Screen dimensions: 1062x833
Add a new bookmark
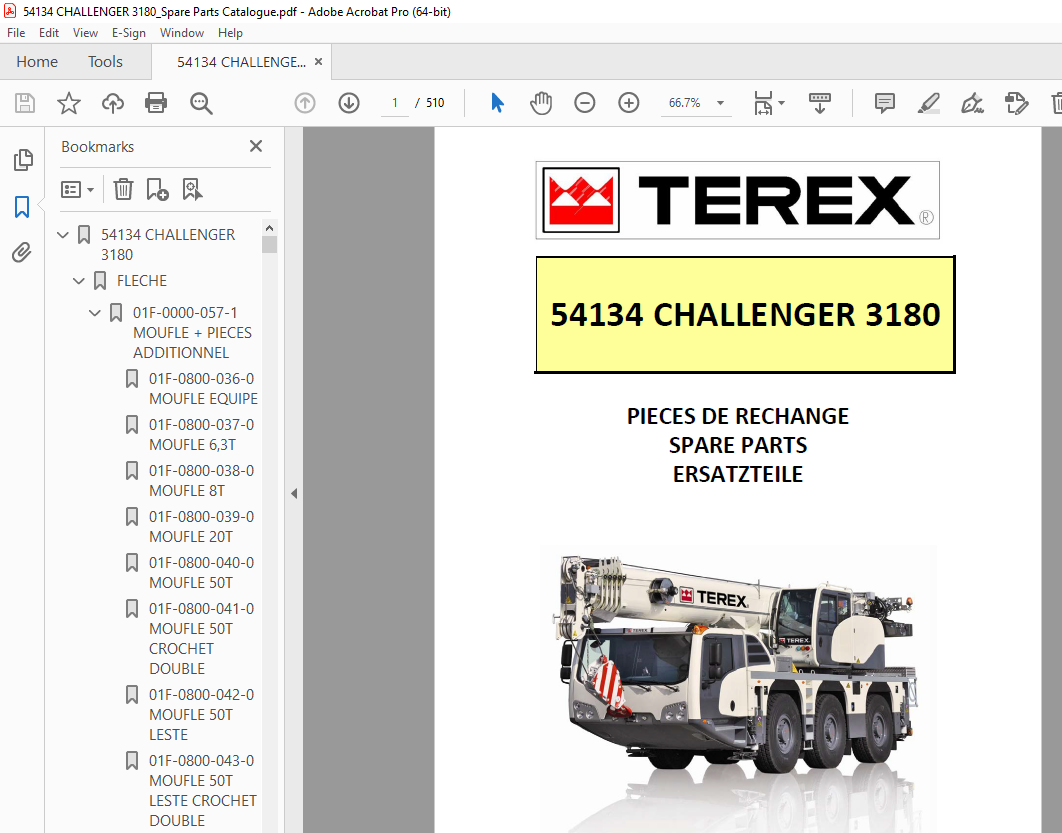[x=157, y=189]
